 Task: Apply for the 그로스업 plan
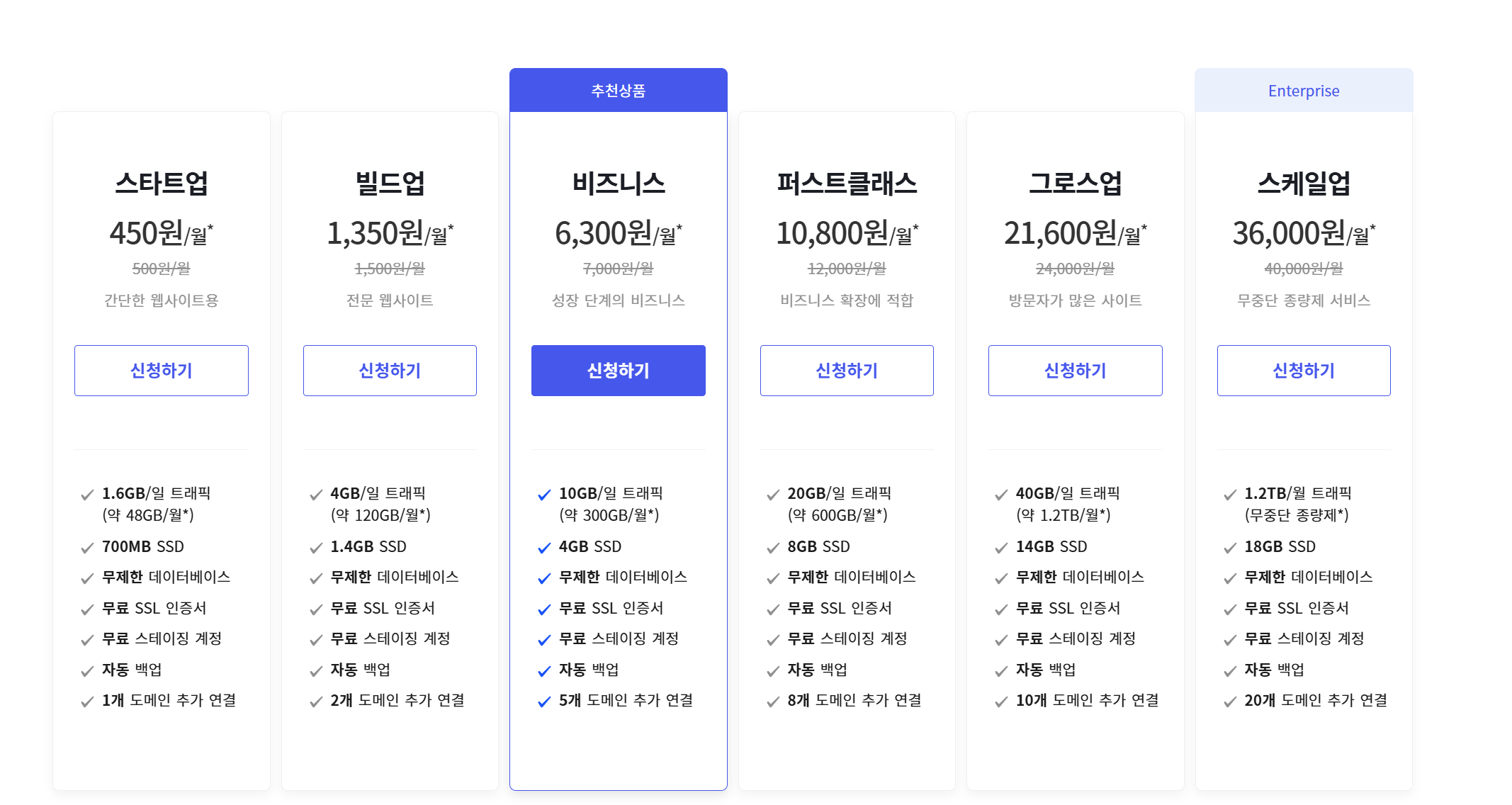point(1075,371)
